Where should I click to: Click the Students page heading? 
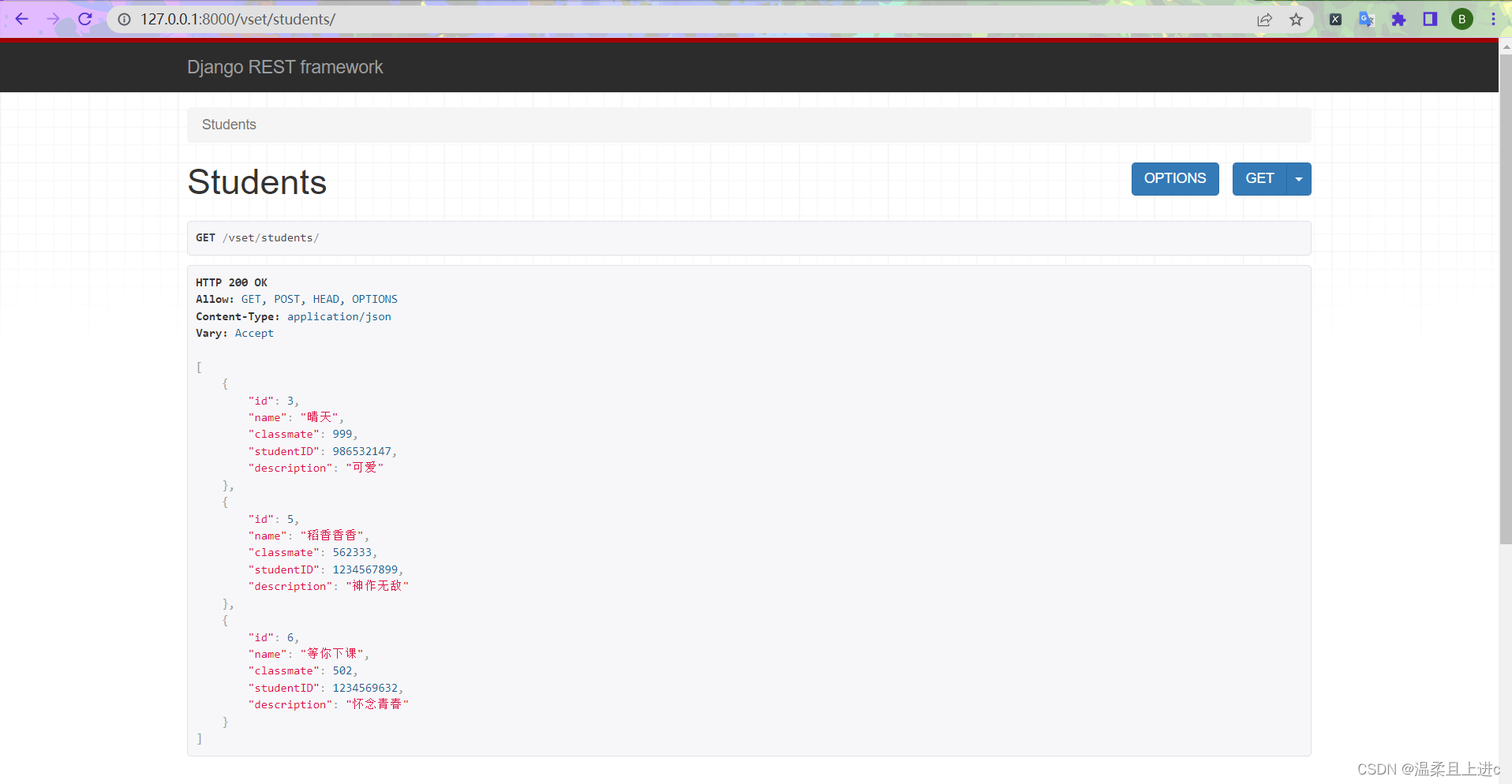257,182
